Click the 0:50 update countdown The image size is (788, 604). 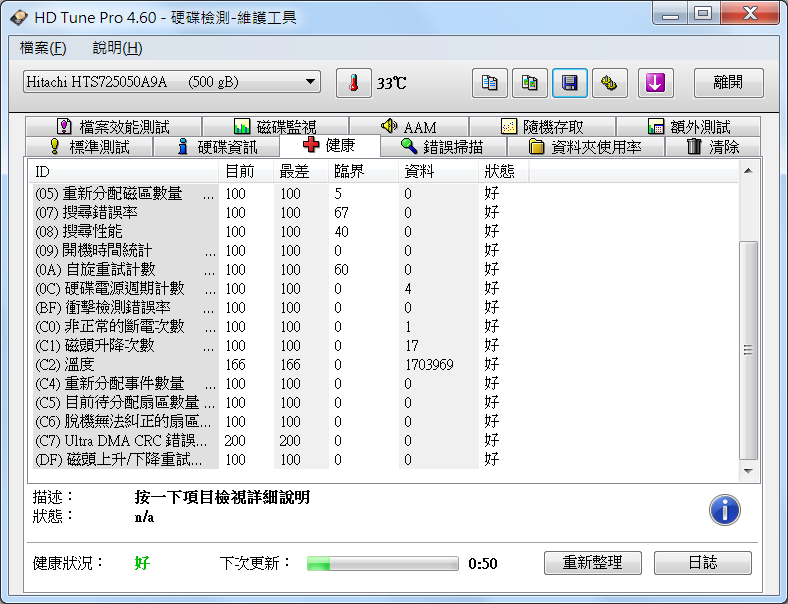pyautogui.click(x=482, y=564)
